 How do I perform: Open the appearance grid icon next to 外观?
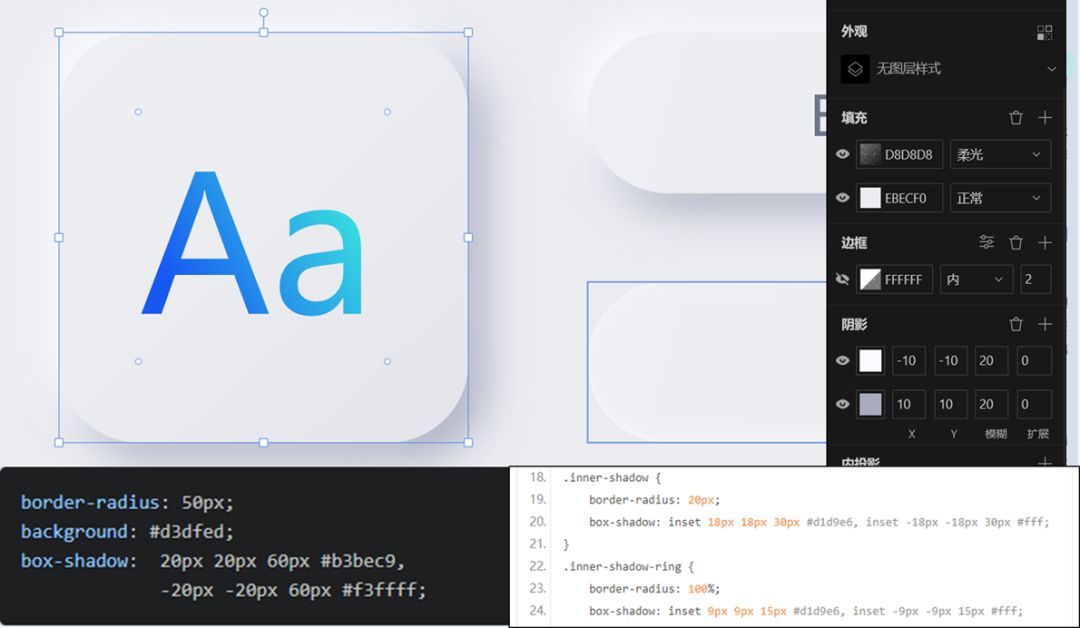point(1044,32)
